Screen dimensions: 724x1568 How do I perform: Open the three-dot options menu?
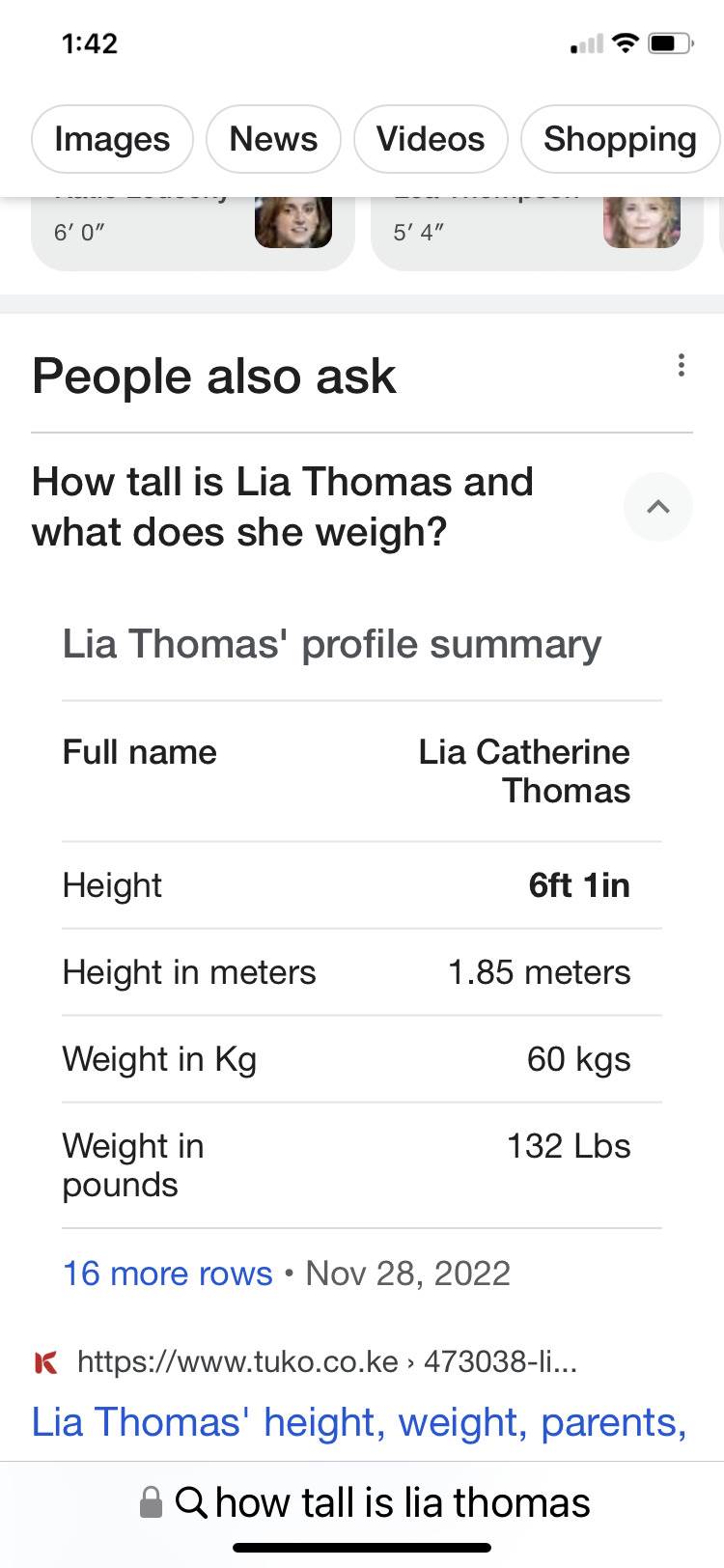pos(682,365)
